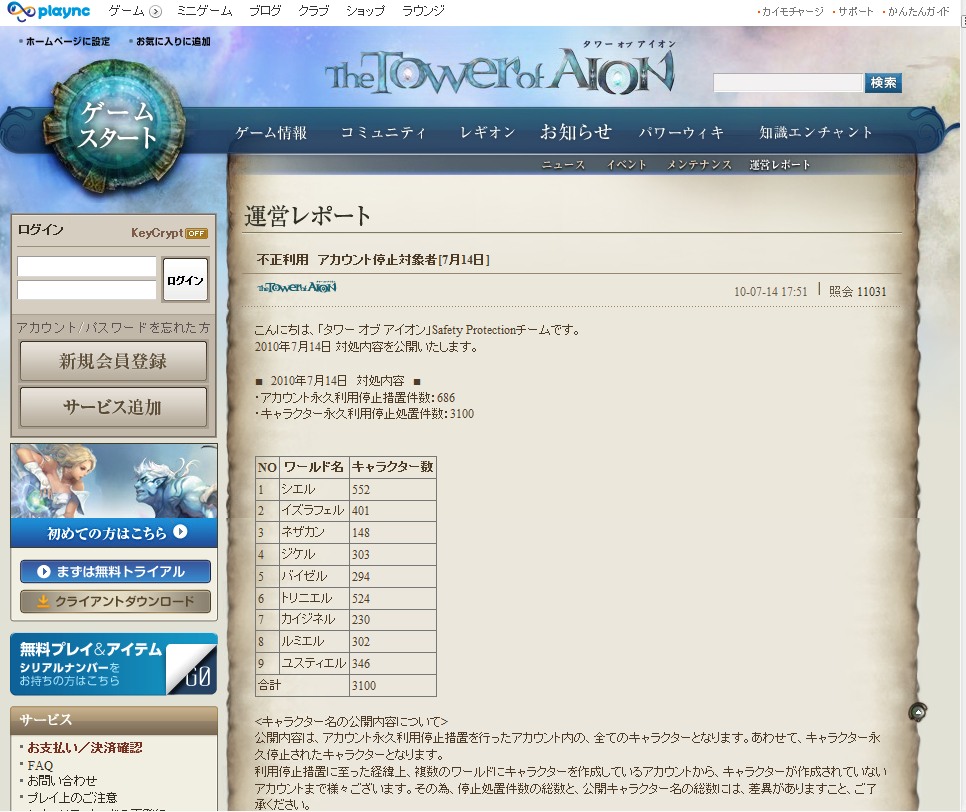Click プレイ上のご注意 service link

click(x=72, y=797)
